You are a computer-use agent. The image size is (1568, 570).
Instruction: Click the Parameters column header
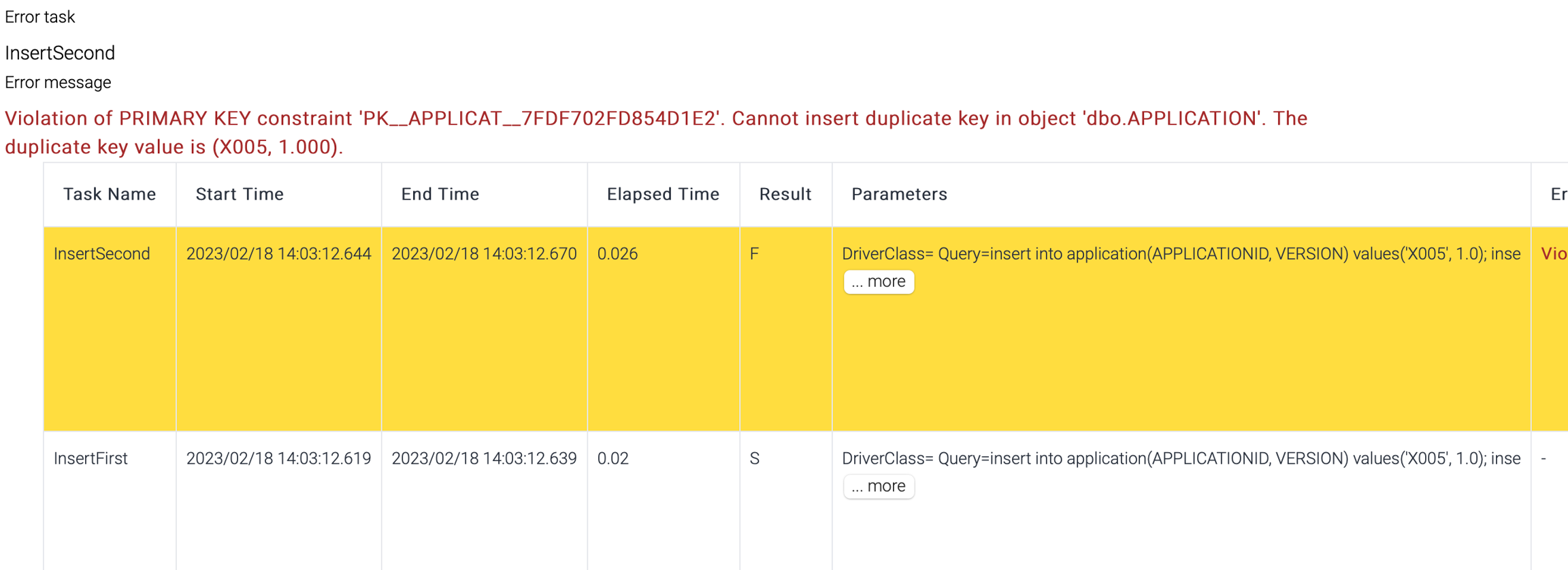click(x=899, y=194)
